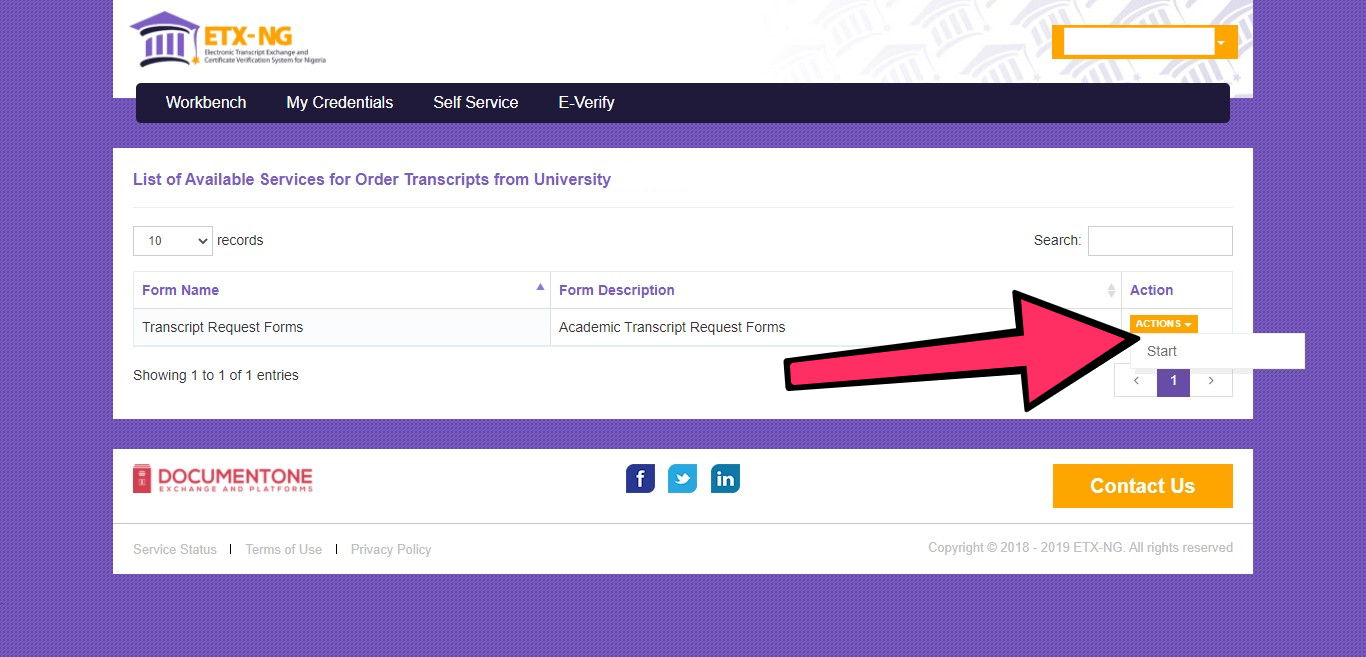
Task: Click Start in the Actions menu
Action: [x=1161, y=351]
